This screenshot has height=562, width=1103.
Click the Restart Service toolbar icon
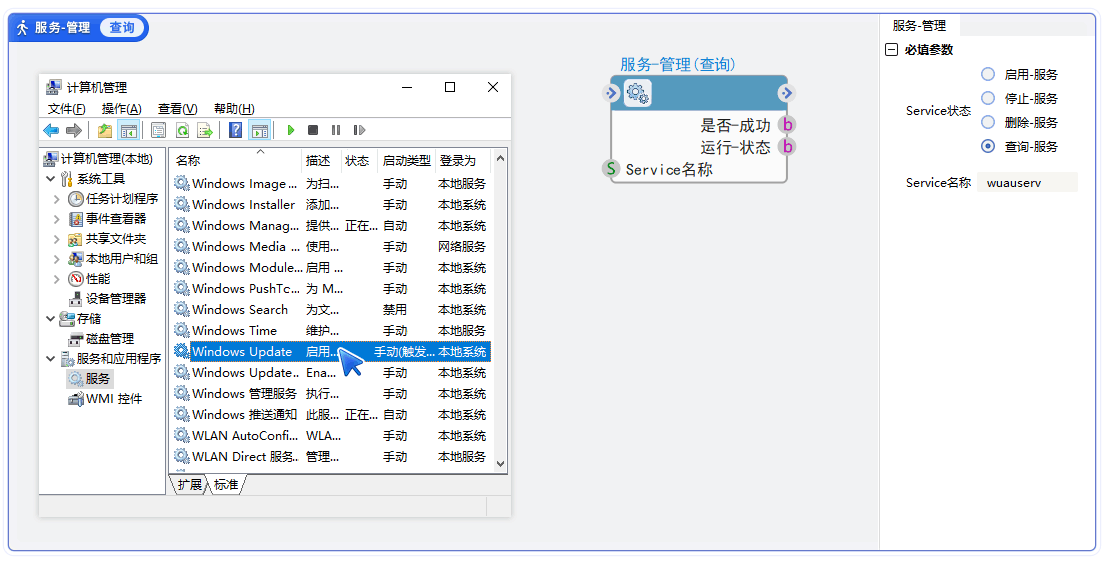tap(358, 130)
